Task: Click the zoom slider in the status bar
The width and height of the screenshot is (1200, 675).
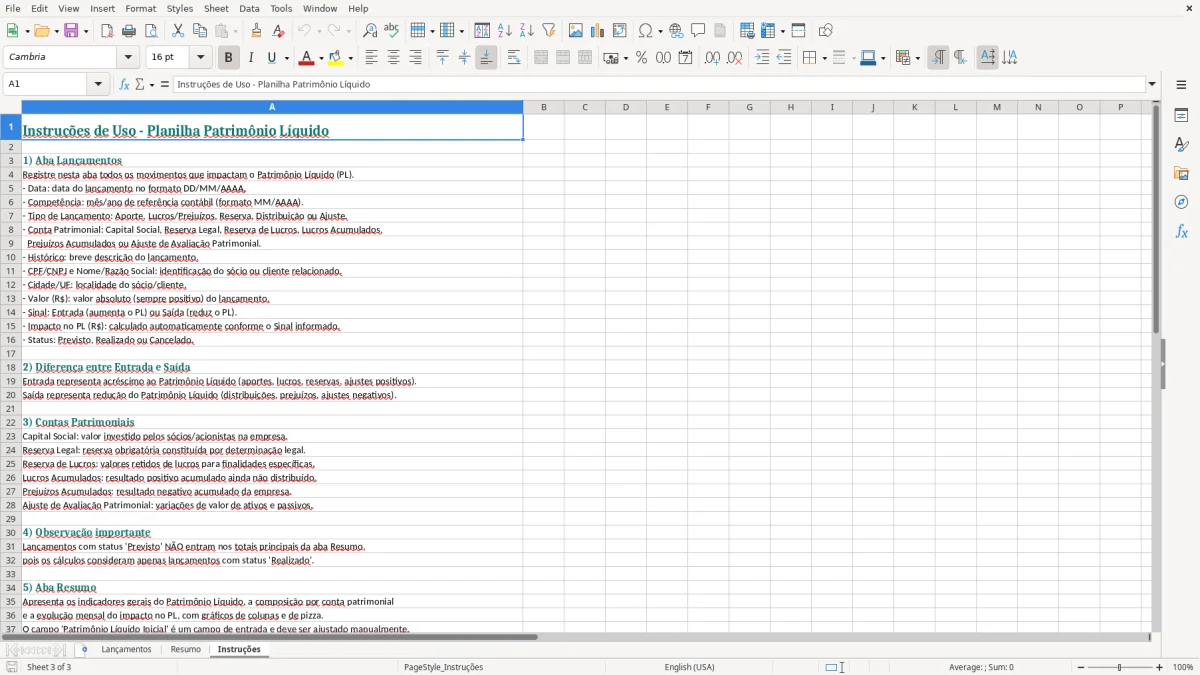Action: tap(1120, 667)
